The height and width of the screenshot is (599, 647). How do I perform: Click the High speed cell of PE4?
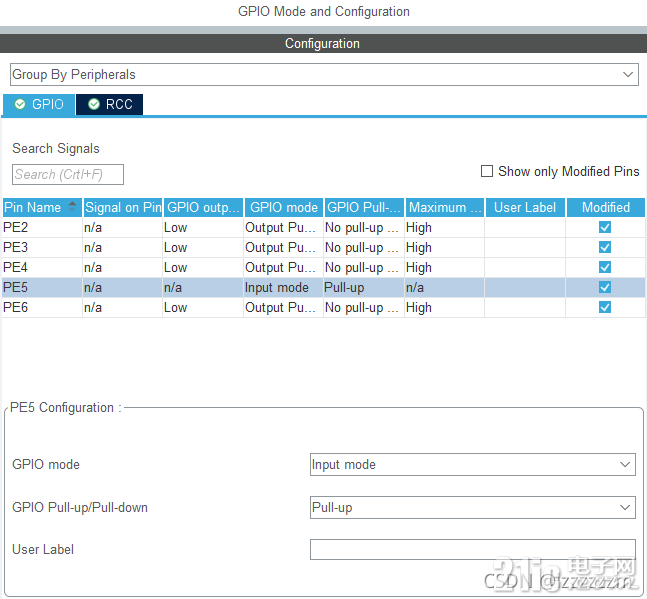click(444, 267)
